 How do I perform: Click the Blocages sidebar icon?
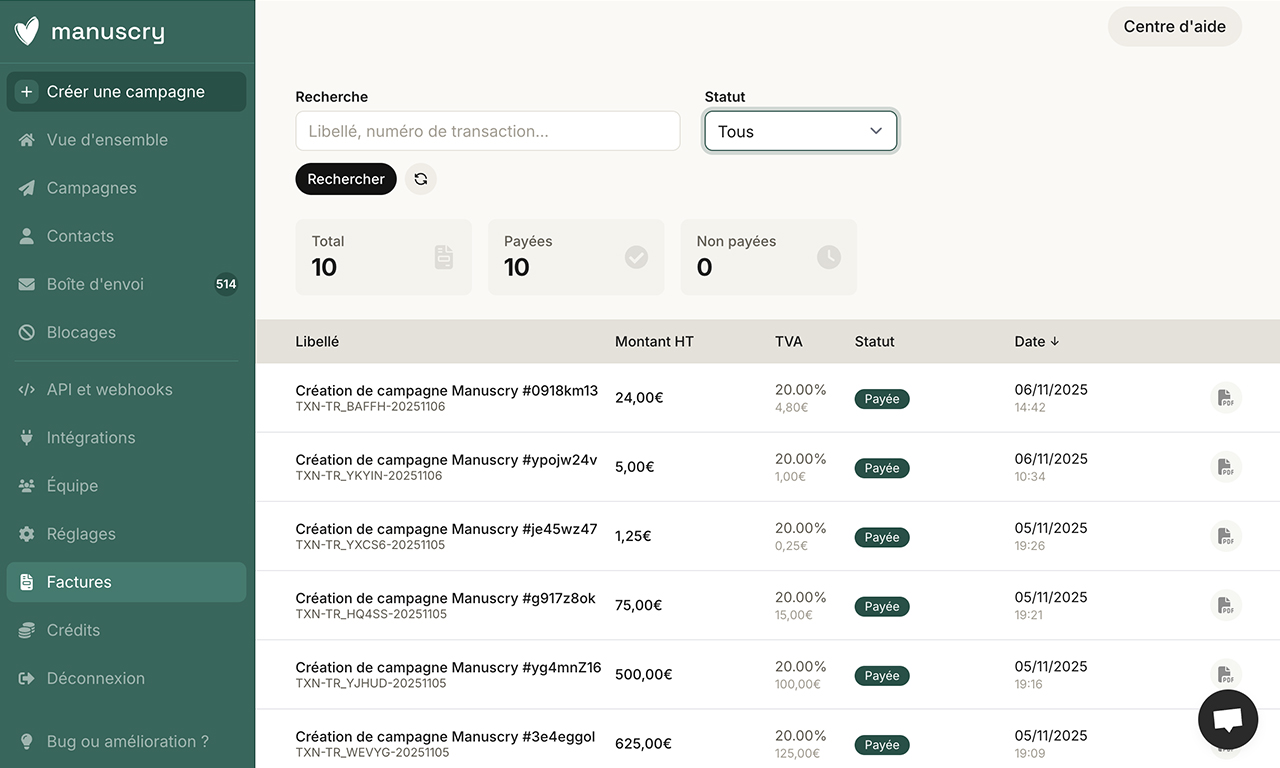tap(26, 332)
